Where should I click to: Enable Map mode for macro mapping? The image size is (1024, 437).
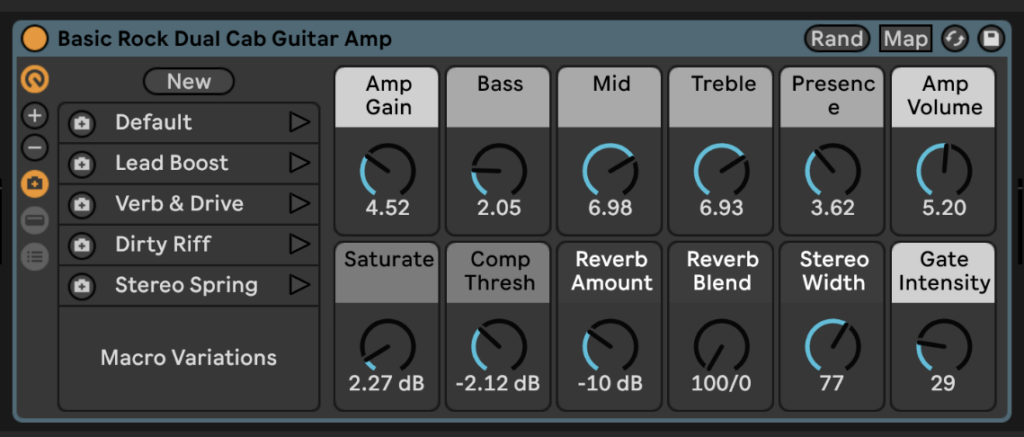coord(905,39)
